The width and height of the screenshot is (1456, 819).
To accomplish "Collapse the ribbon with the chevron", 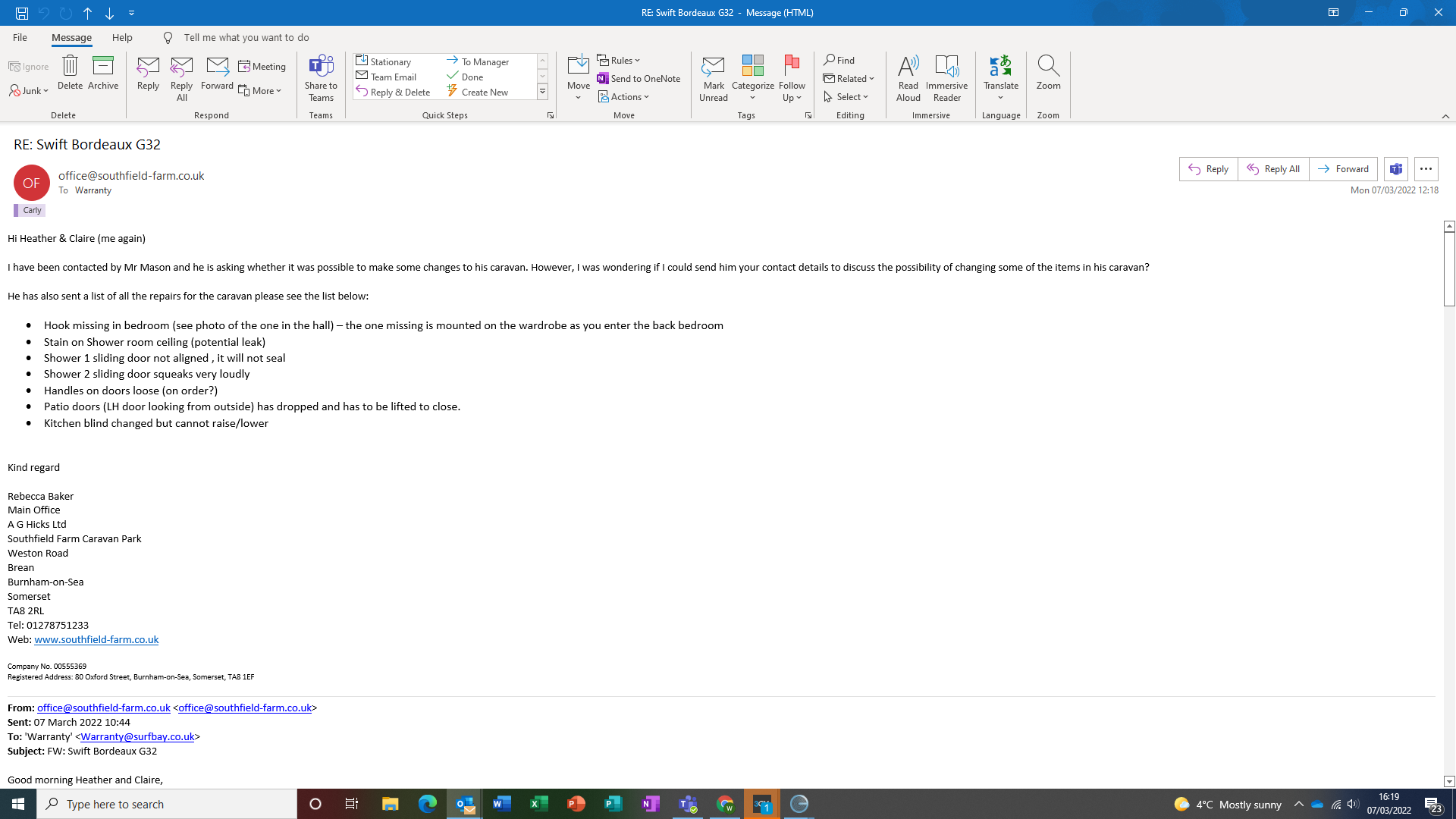I will point(1445,116).
